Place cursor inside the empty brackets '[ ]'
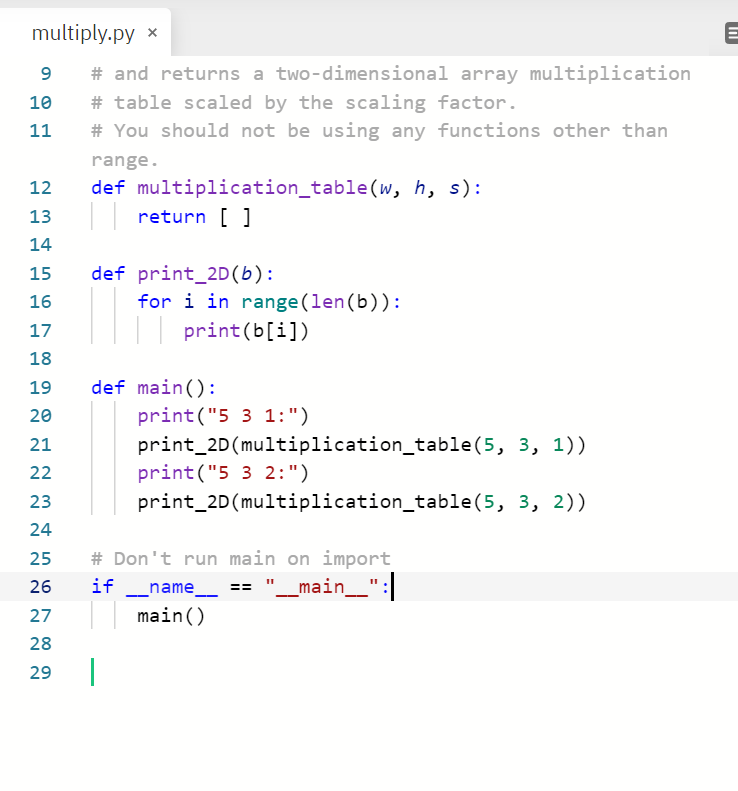The image size is (738, 791). point(235,217)
